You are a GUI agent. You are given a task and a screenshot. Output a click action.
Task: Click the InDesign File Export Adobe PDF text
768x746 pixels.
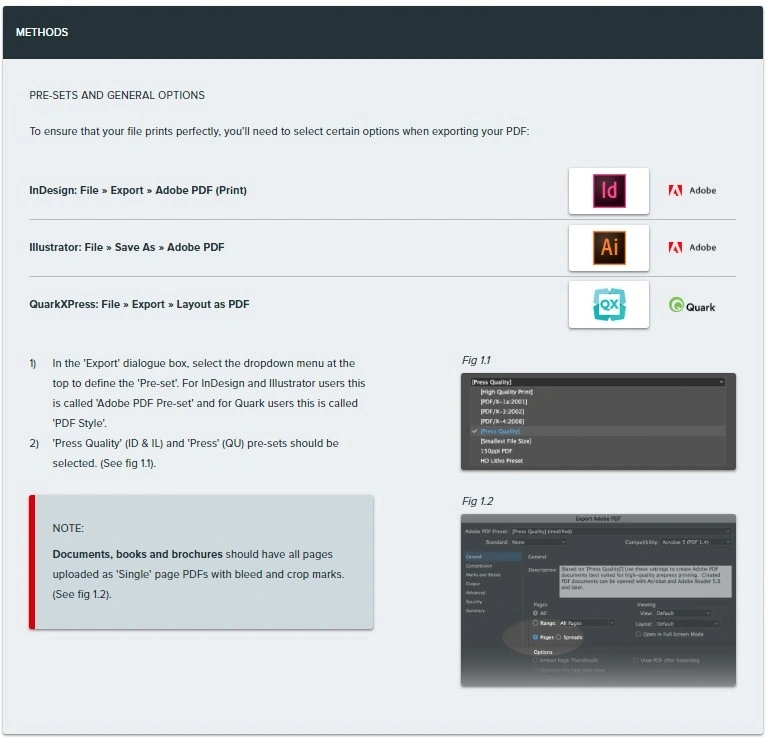[138, 190]
